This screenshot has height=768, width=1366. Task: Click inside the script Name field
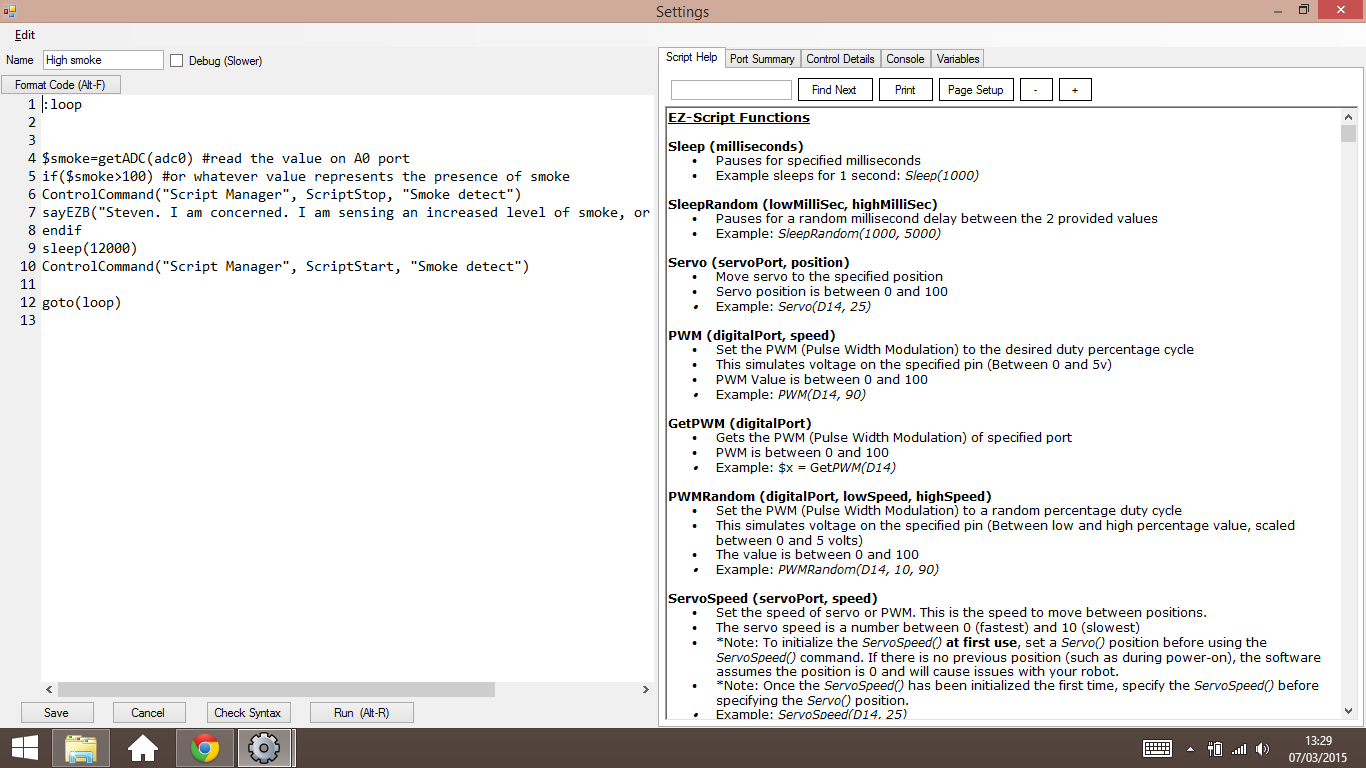coord(102,60)
